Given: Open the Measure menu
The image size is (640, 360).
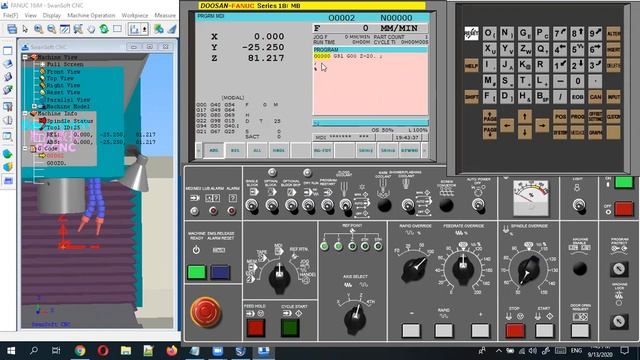Looking at the screenshot, I should pyautogui.click(x=165, y=15).
